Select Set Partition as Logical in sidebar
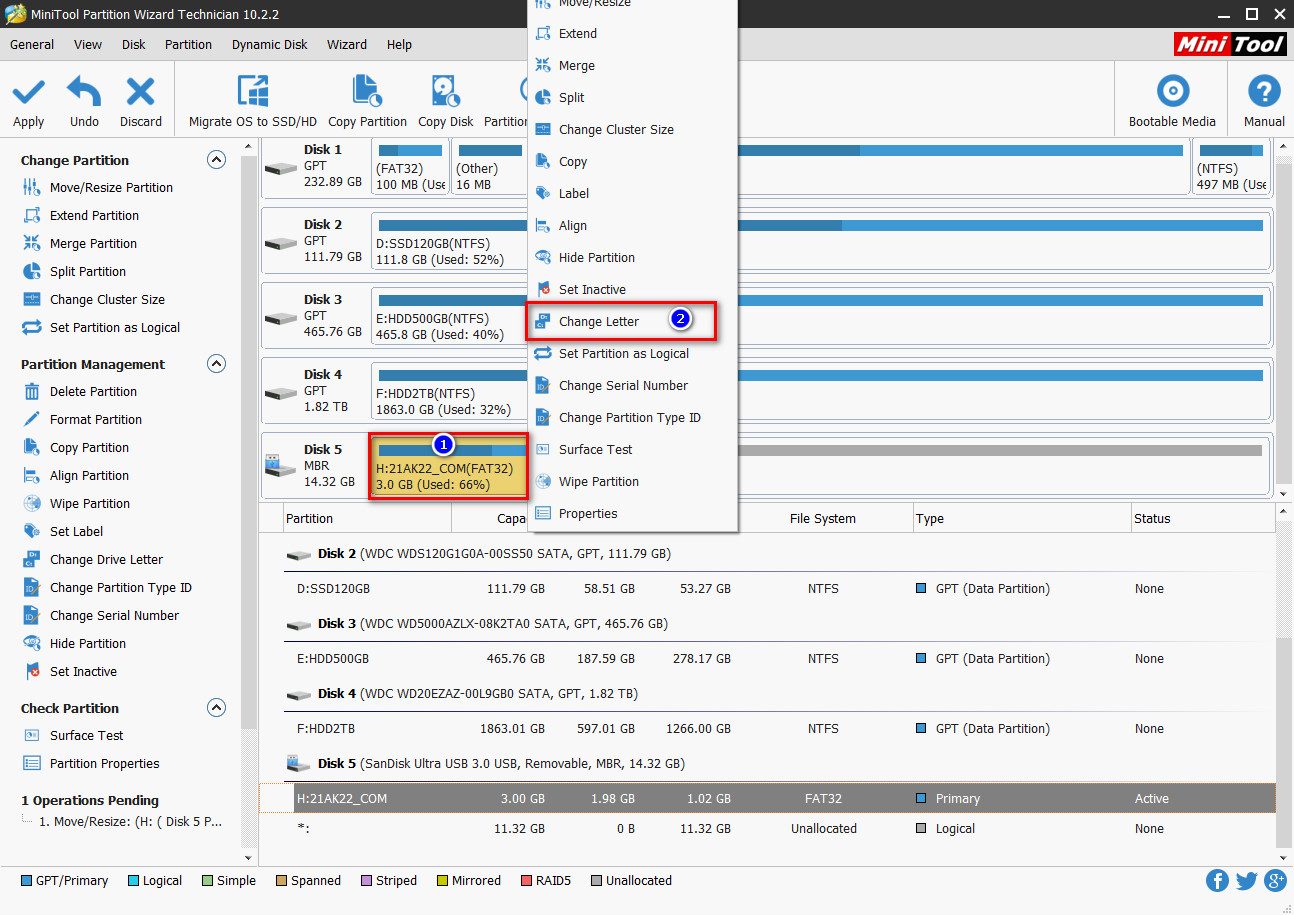 [115, 327]
